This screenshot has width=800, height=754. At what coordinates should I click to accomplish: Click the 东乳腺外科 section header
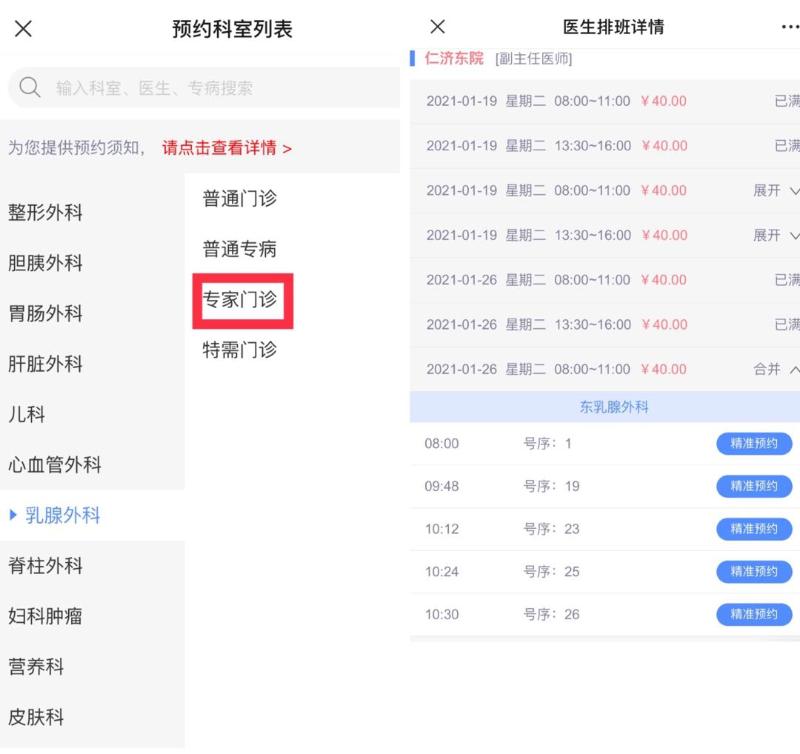[614, 407]
